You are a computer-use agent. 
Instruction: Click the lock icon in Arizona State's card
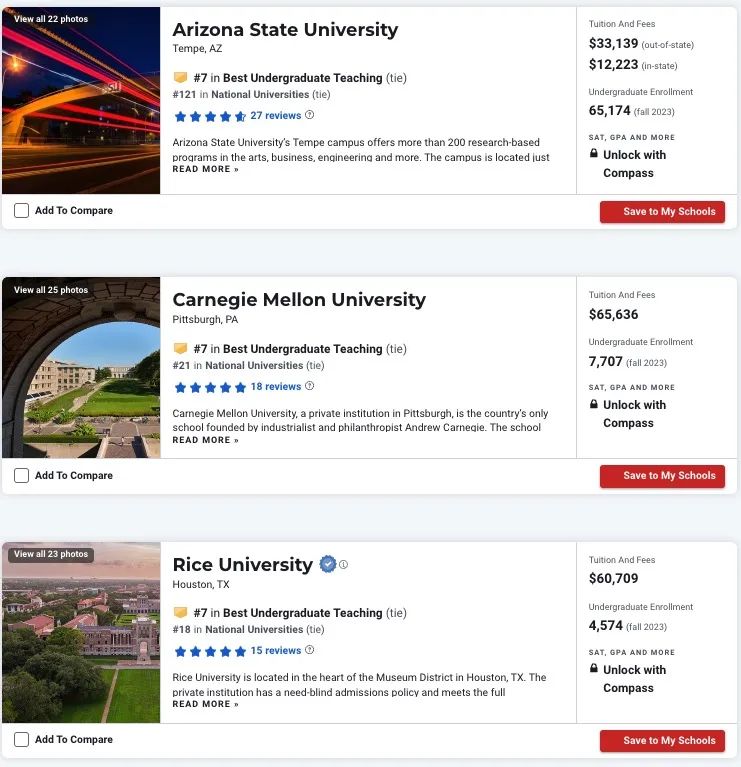click(x=593, y=154)
